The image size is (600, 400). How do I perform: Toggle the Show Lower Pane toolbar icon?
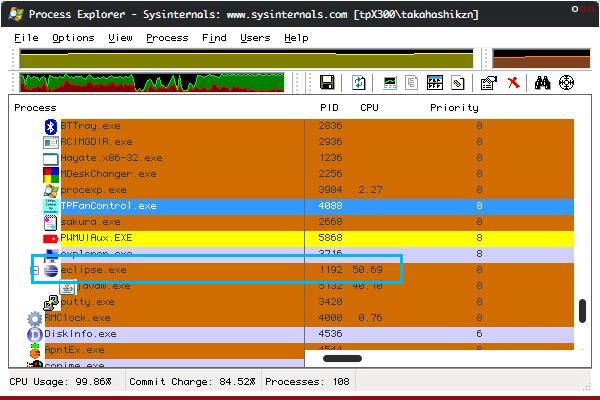click(435, 83)
